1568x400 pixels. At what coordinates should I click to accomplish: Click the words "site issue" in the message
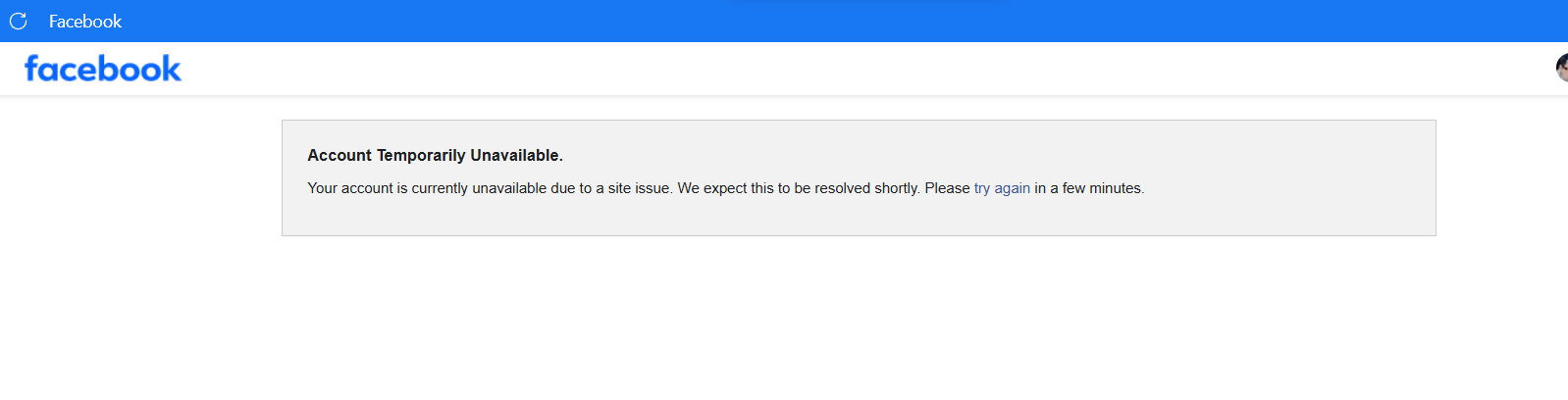tap(639, 188)
